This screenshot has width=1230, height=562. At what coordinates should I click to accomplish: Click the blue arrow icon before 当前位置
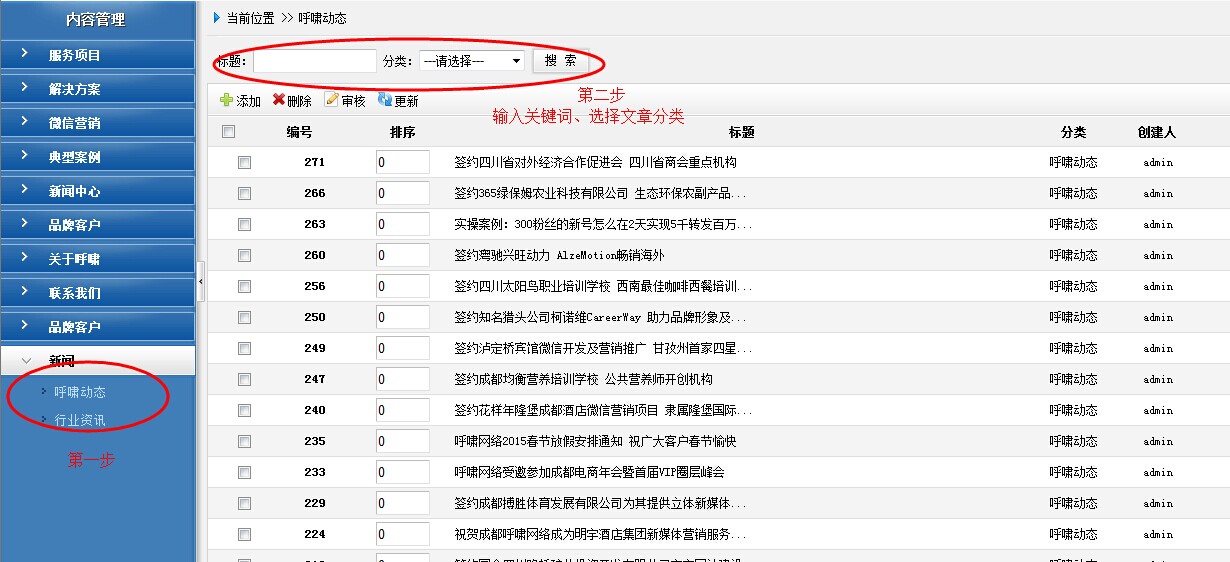(217, 18)
